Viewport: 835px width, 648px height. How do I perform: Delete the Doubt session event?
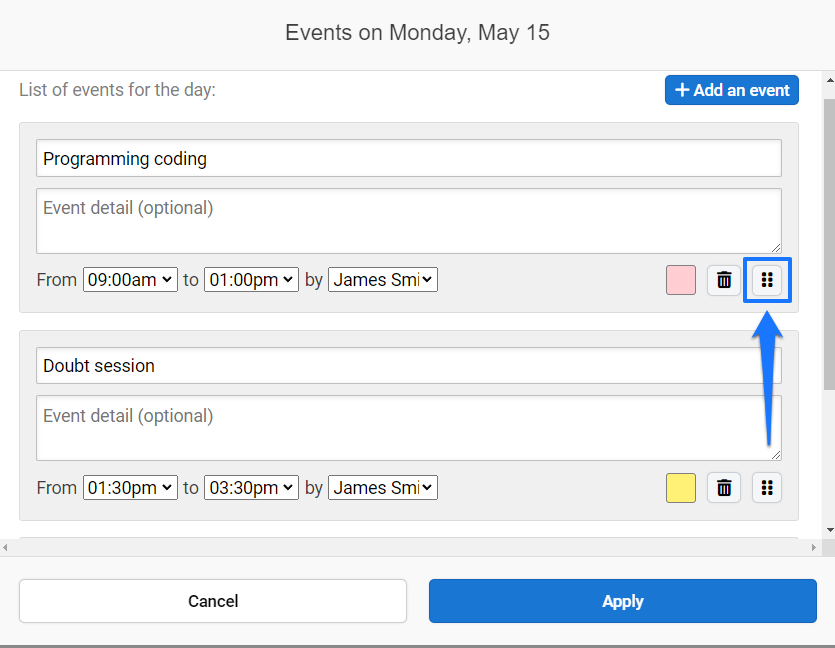[x=724, y=488]
